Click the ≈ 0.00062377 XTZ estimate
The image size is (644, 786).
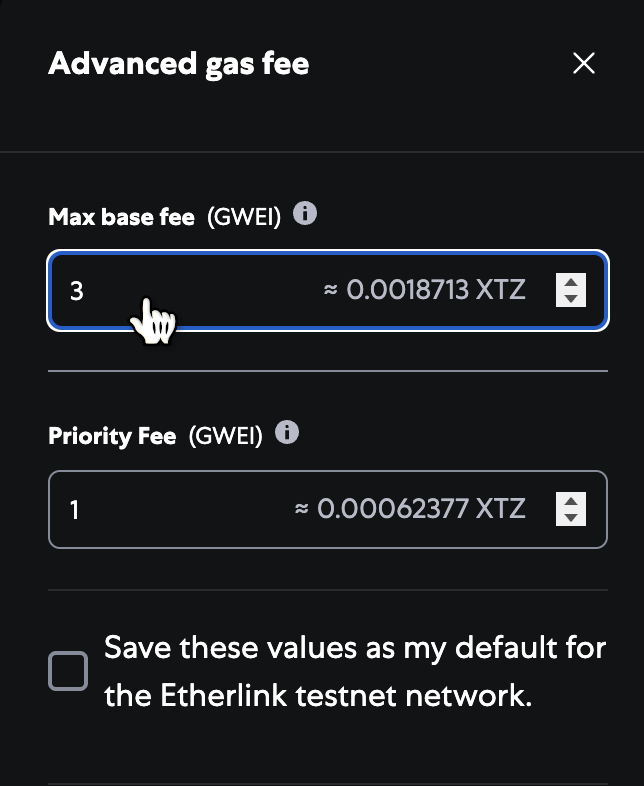coord(410,510)
